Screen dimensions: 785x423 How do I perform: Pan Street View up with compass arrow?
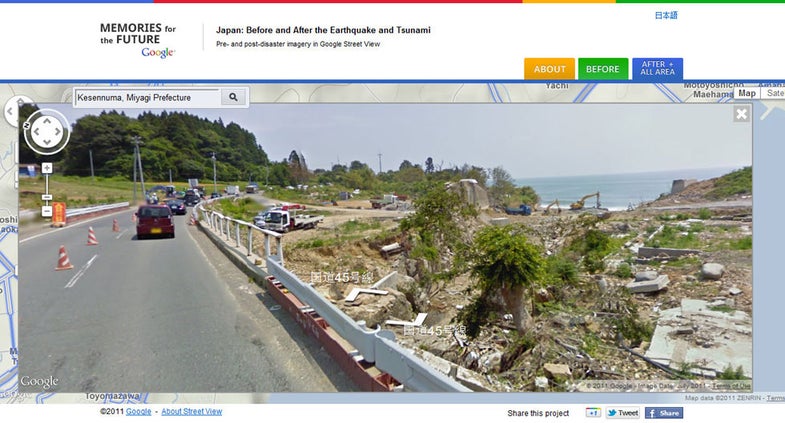[47, 121]
